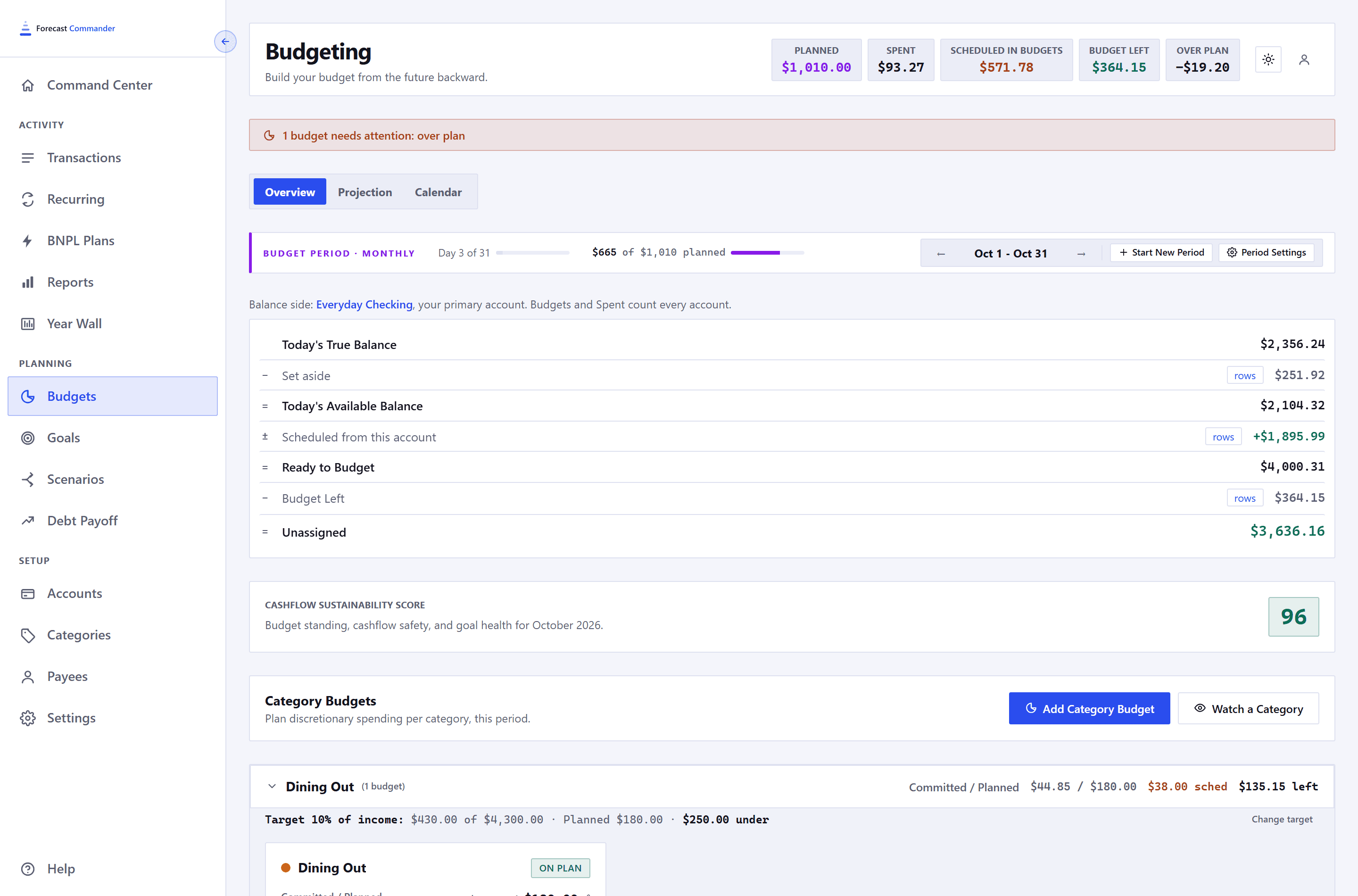Click the Over Plan summary tile
This screenshot has width=1358, height=896.
tap(1202, 59)
